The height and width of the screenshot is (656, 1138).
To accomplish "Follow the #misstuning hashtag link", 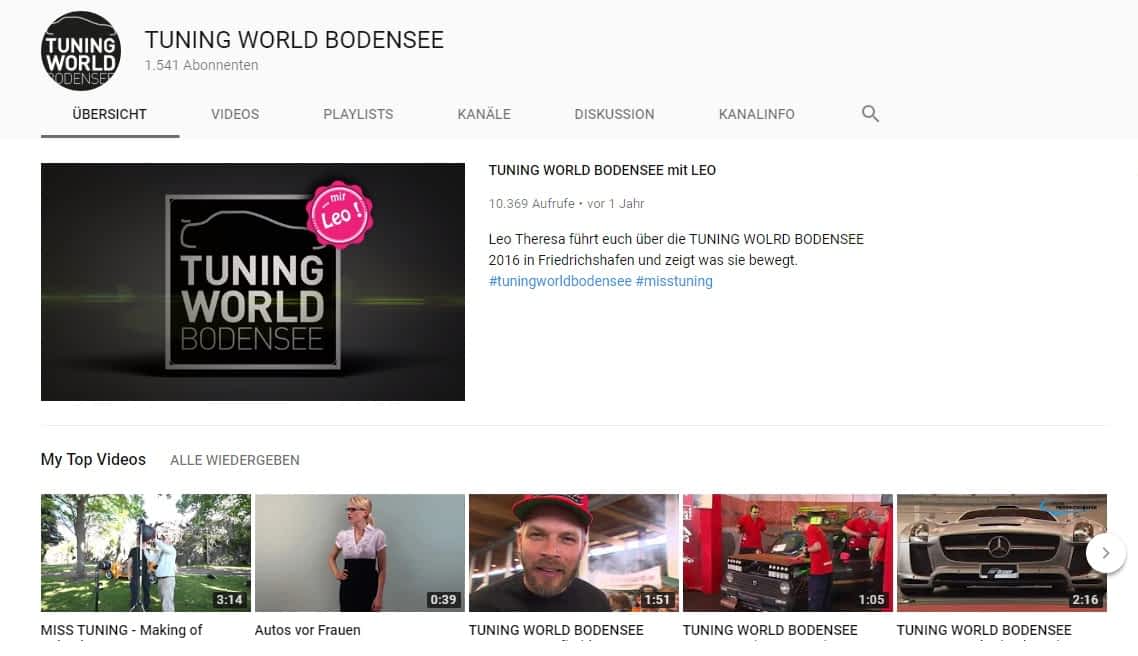I will [674, 281].
